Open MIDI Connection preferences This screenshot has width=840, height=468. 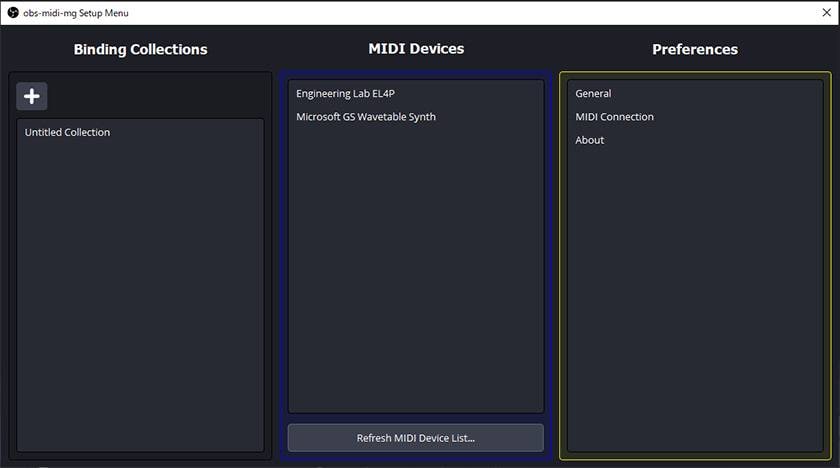click(x=614, y=117)
